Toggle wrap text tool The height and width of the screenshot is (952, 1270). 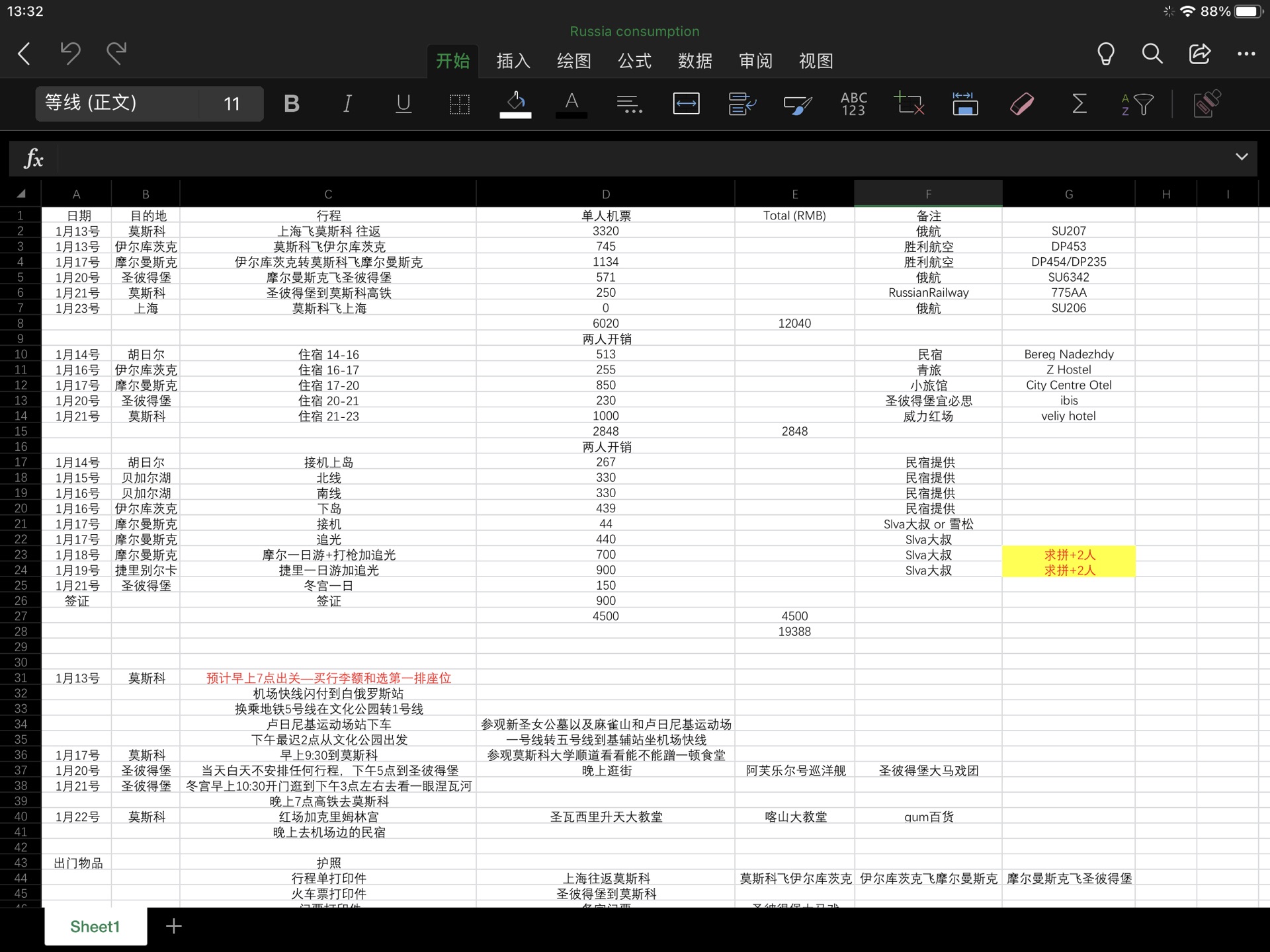coord(742,104)
